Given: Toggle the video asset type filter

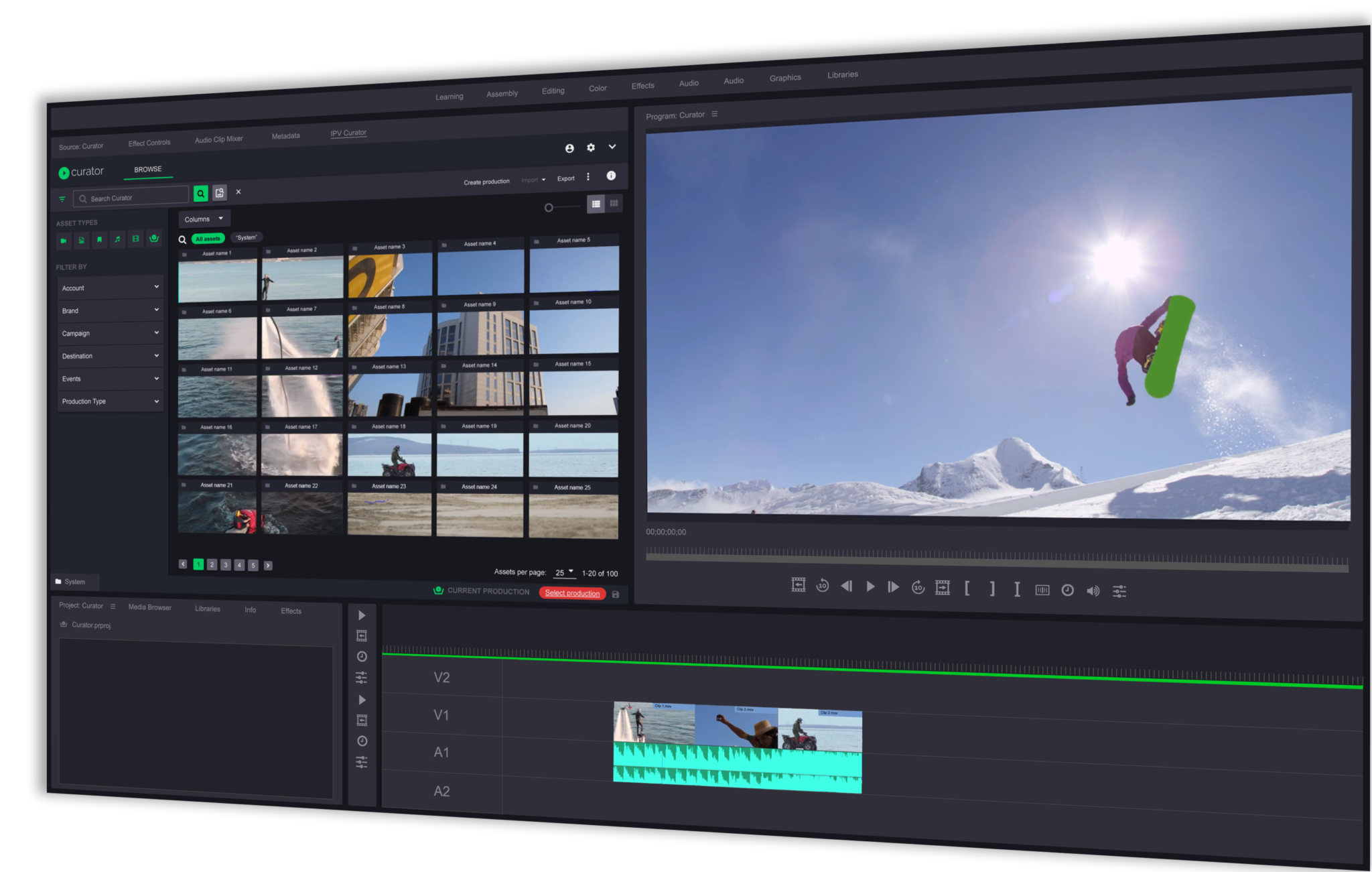Looking at the screenshot, I should [64, 240].
